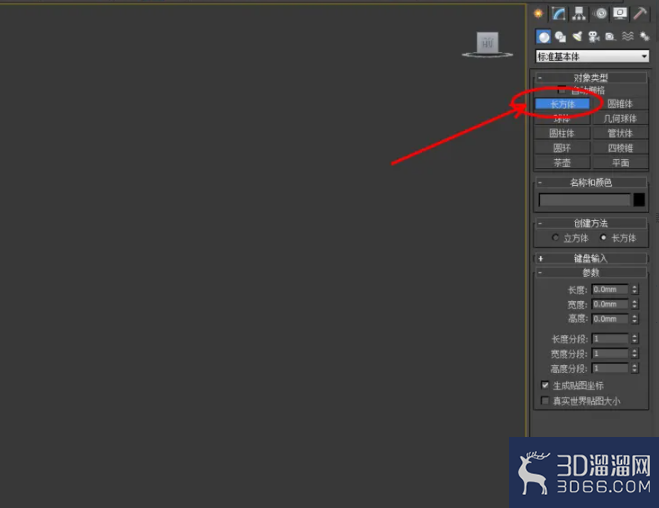659x508 pixels.
Task: Click the 圆锥体 object button
Action: tap(620, 104)
